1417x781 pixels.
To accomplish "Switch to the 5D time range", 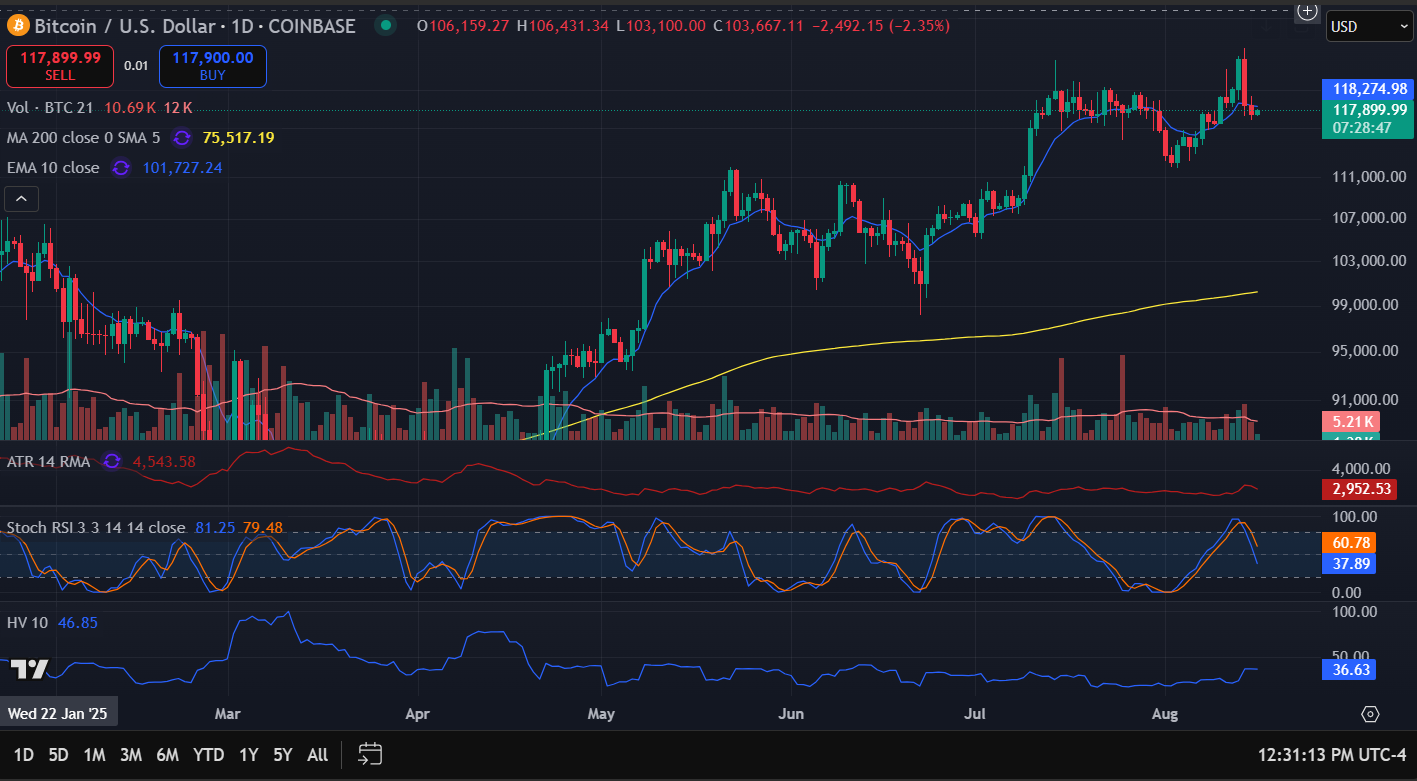I will [59, 755].
